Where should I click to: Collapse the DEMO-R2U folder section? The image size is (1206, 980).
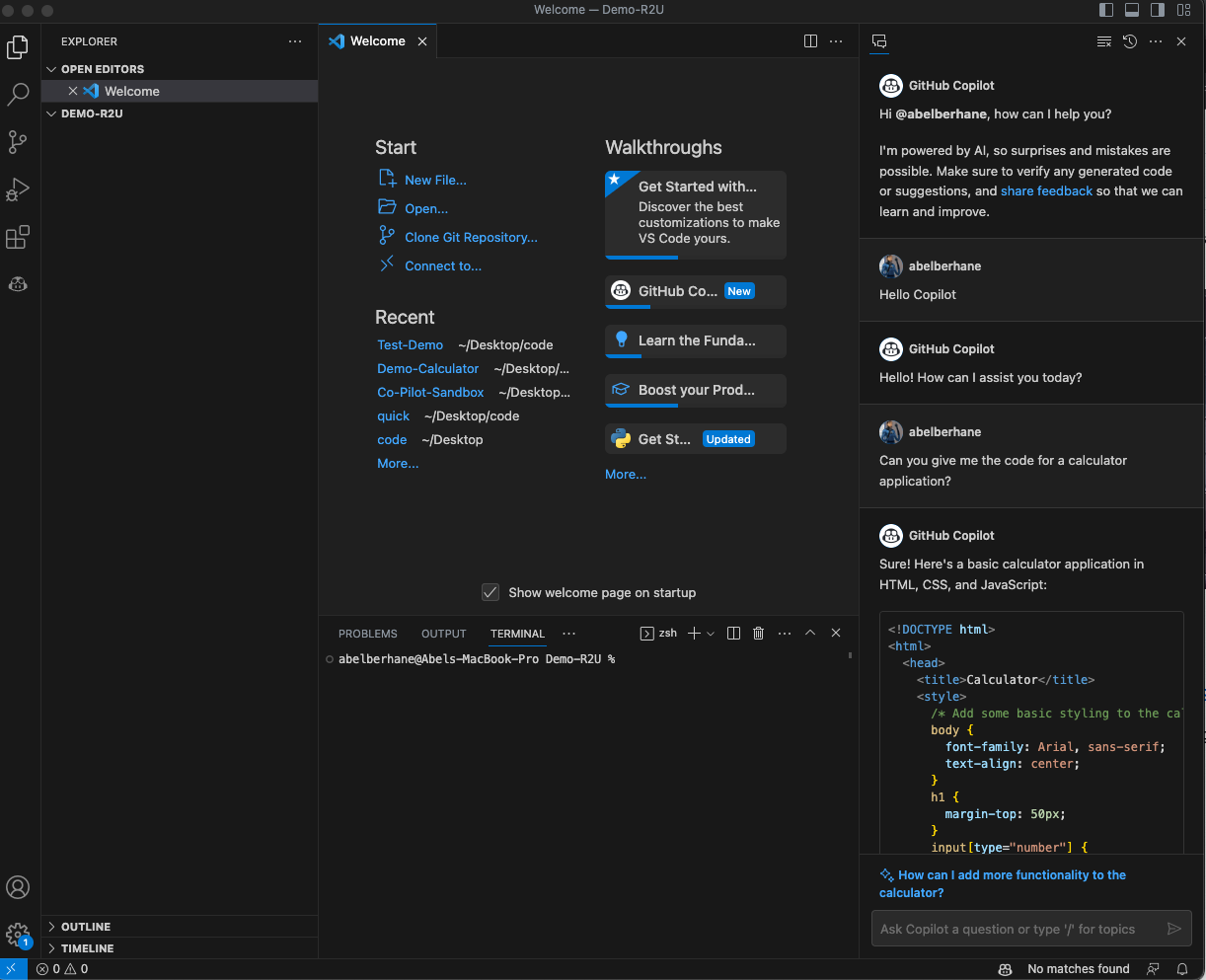(x=180, y=113)
